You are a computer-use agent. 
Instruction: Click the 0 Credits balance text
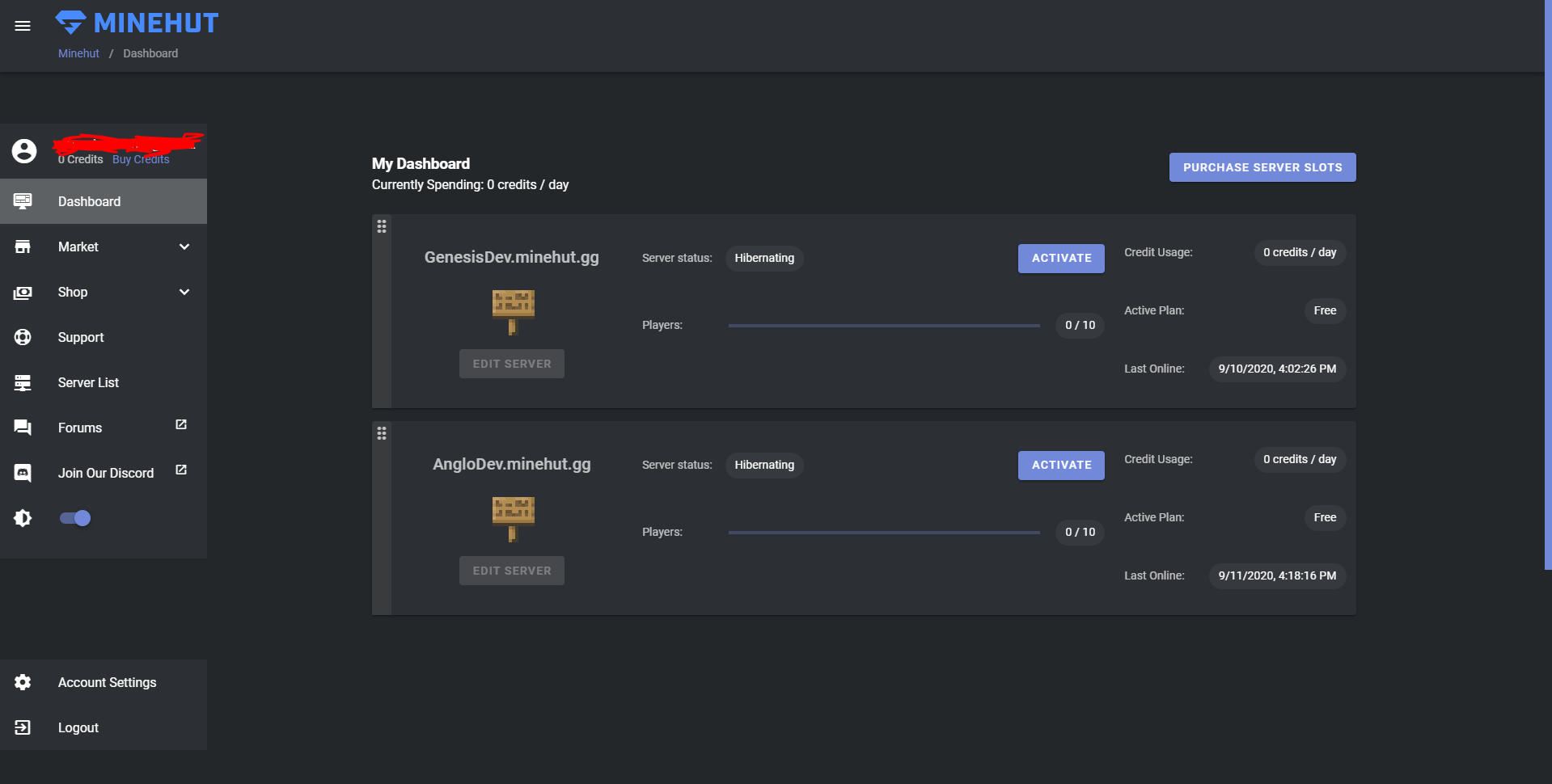pyautogui.click(x=81, y=159)
